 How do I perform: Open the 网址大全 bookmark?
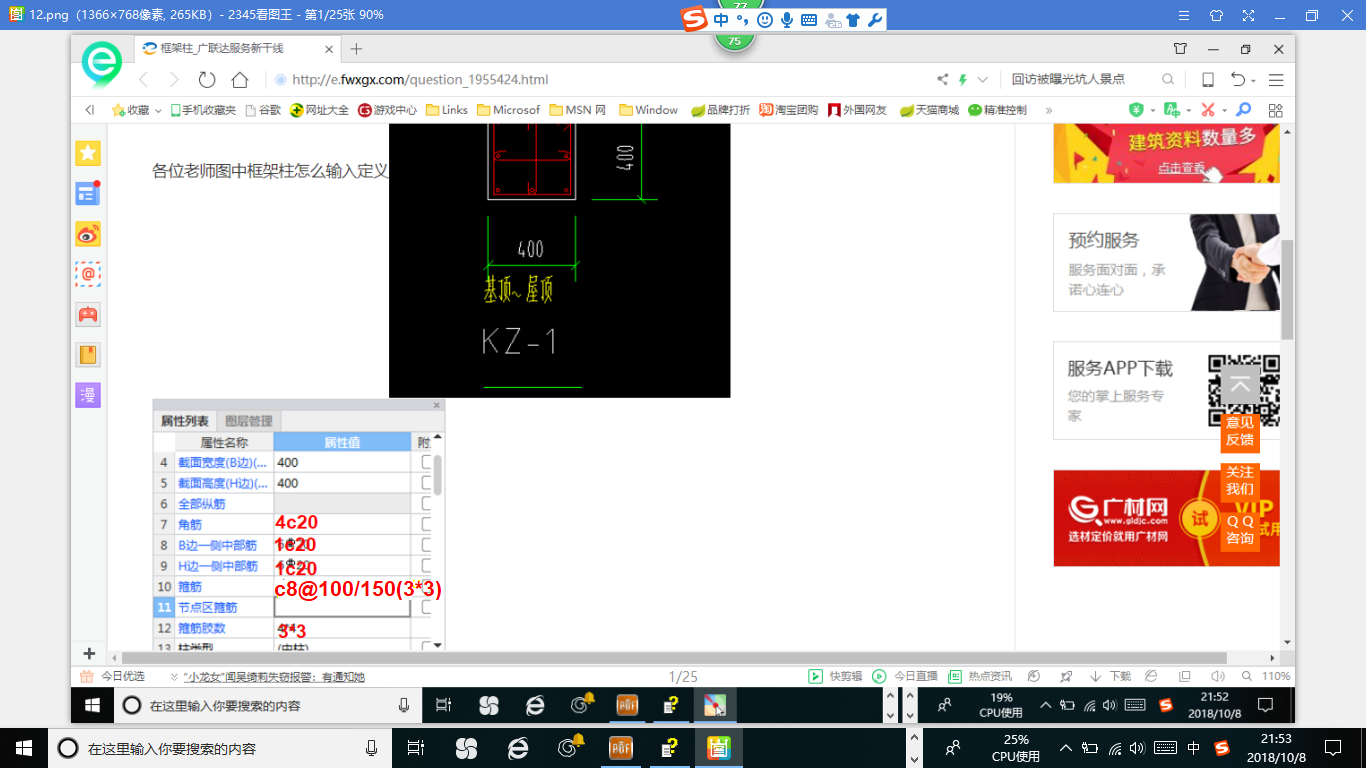point(319,110)
